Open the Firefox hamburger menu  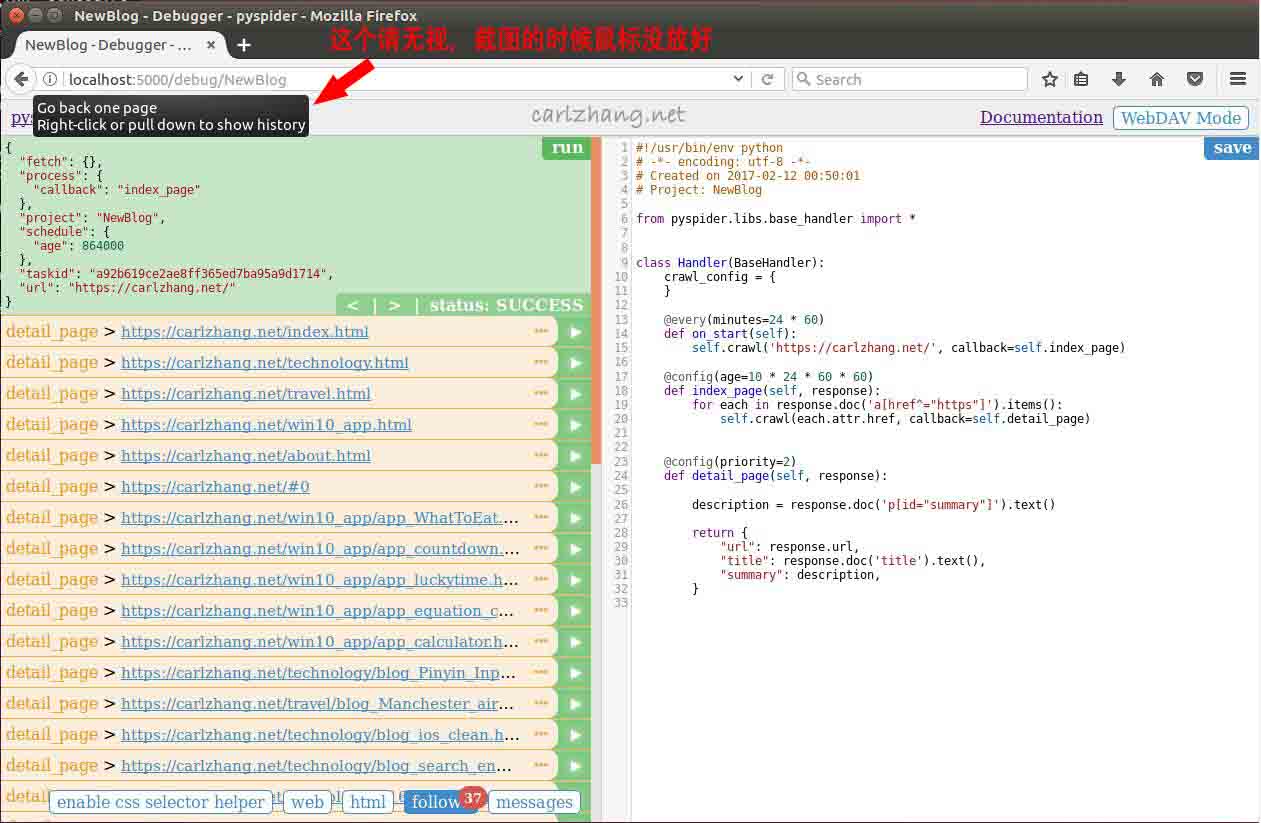pos(1237,79)
